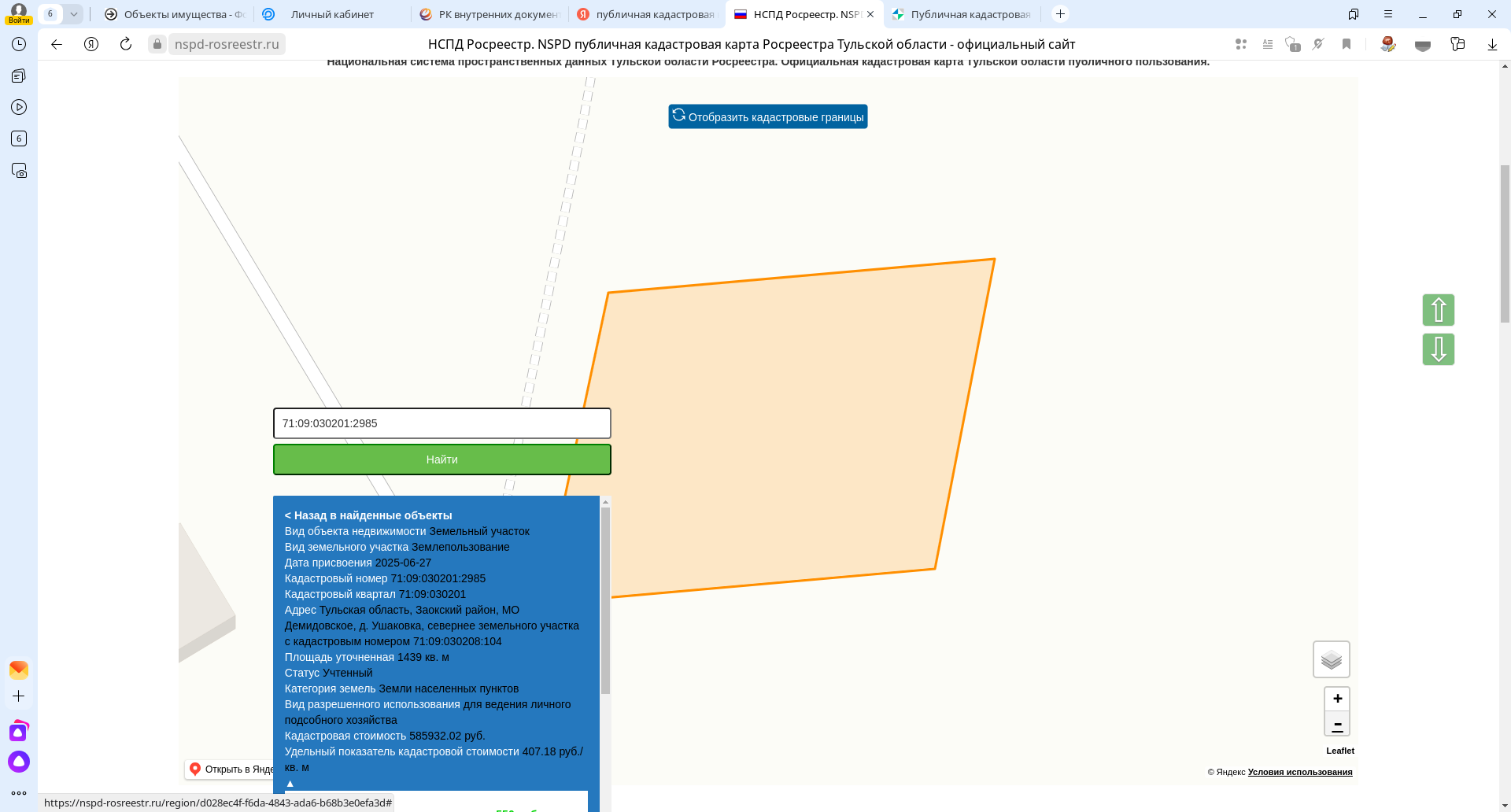Open browser history in the sidebar
The height and width of the screenshot is (812, 1511).
[x=19, y=44]
